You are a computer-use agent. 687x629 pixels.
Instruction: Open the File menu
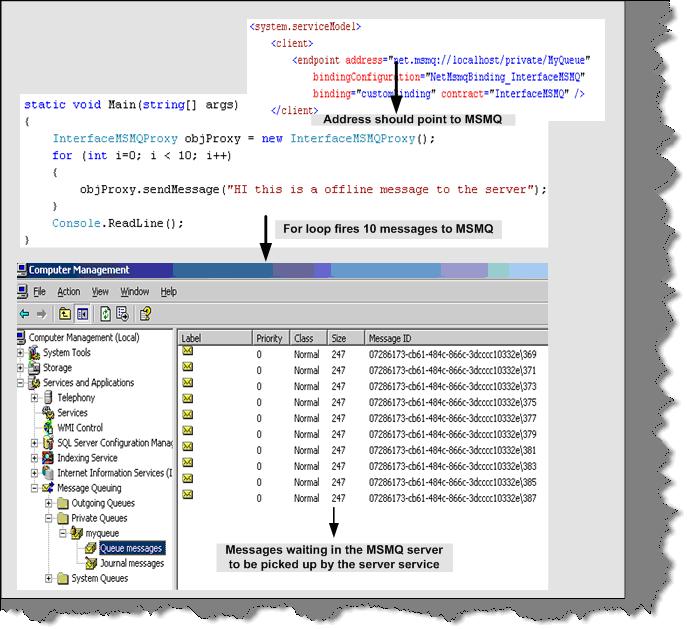pos(39,292)
